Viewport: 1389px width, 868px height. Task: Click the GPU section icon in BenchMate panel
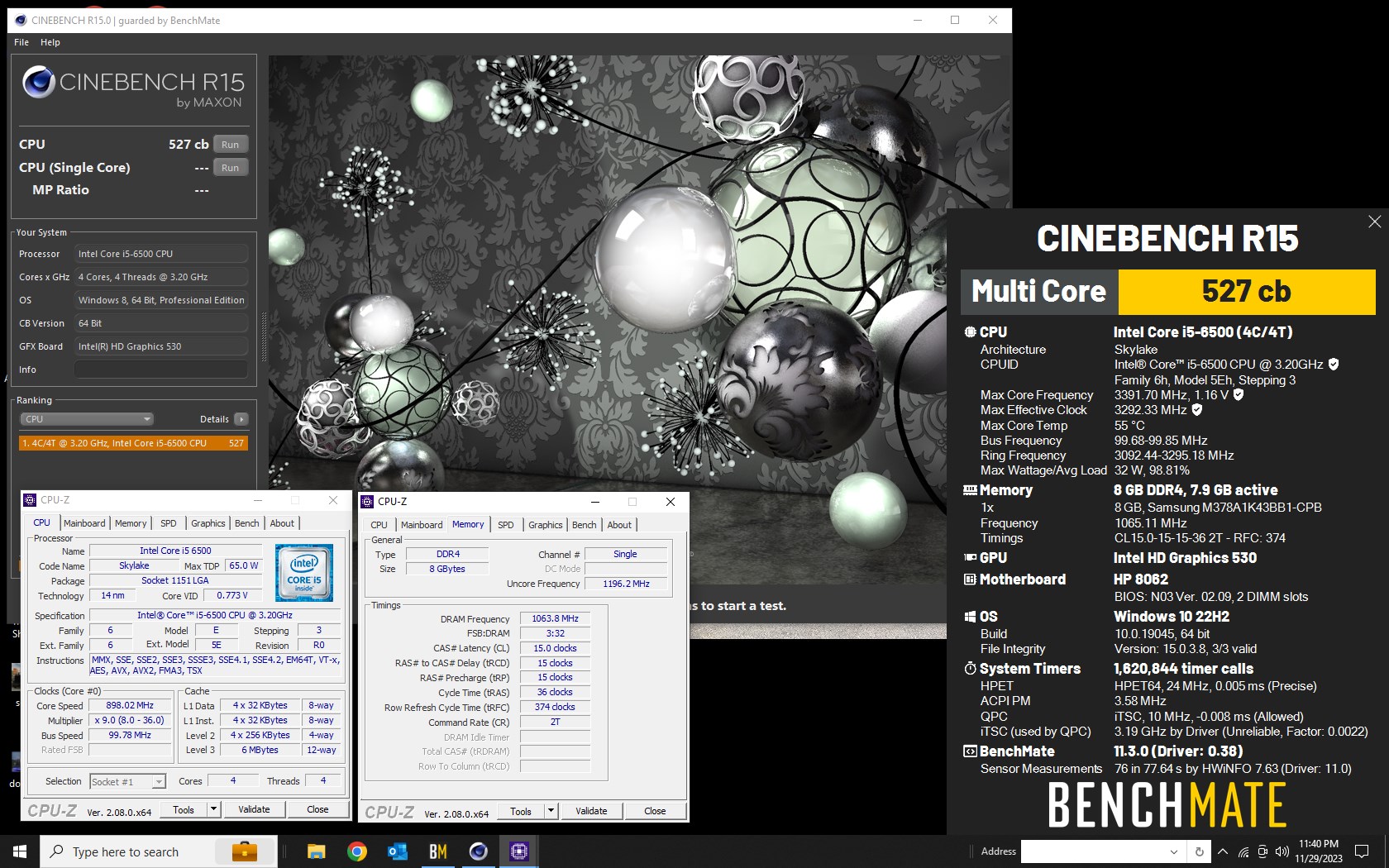[970, 558]
